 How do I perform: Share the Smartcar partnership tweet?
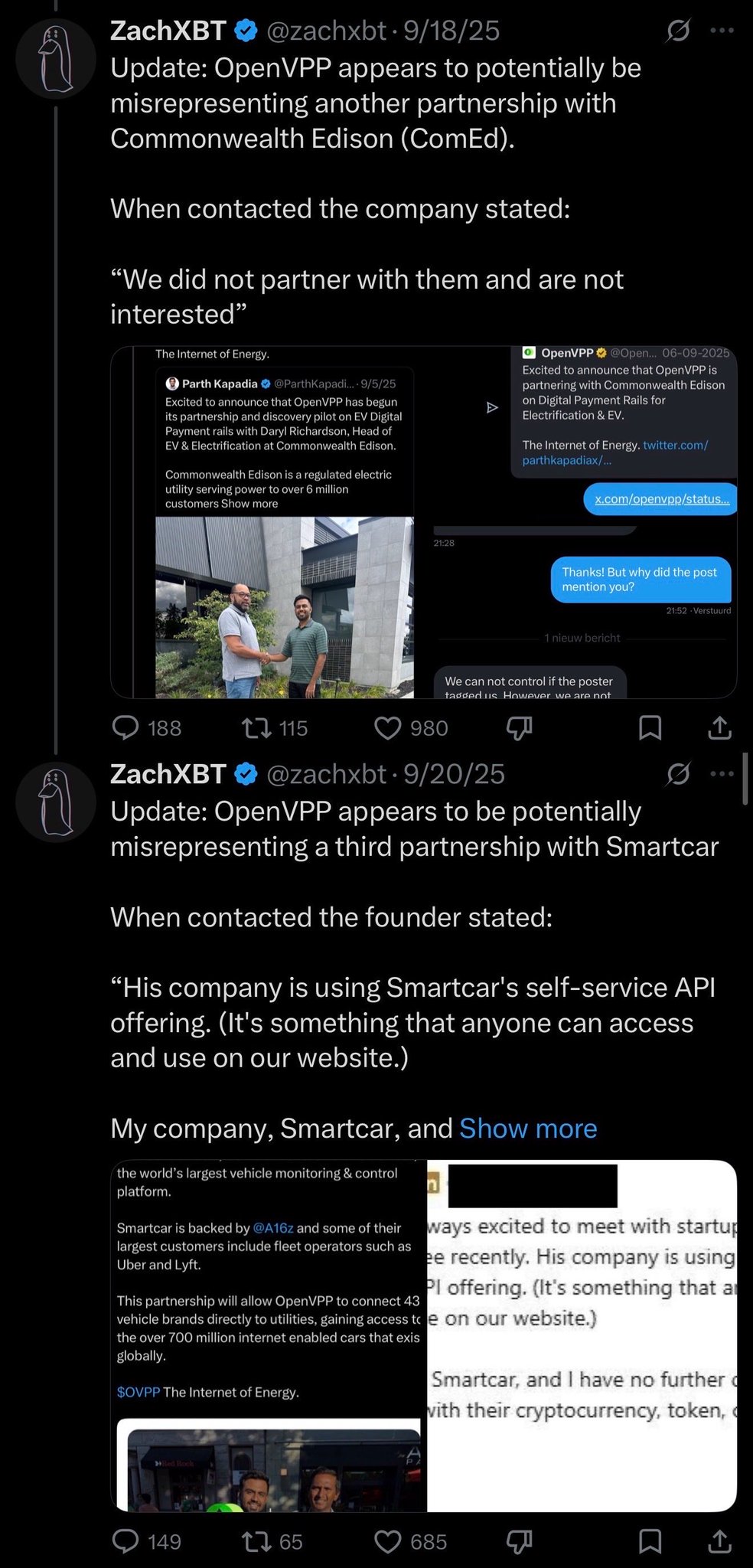click(x=719, y=1541)
